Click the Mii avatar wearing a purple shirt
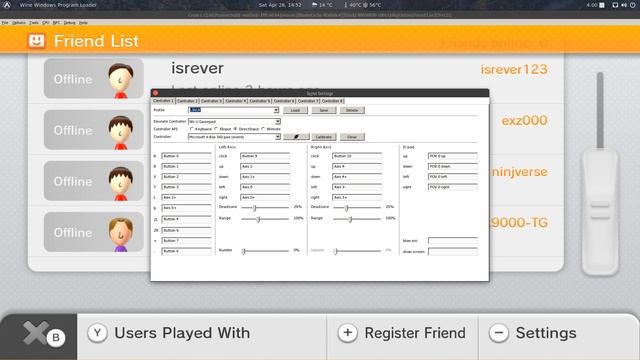This screenshot has height=360, width=640. coord(121,234)
